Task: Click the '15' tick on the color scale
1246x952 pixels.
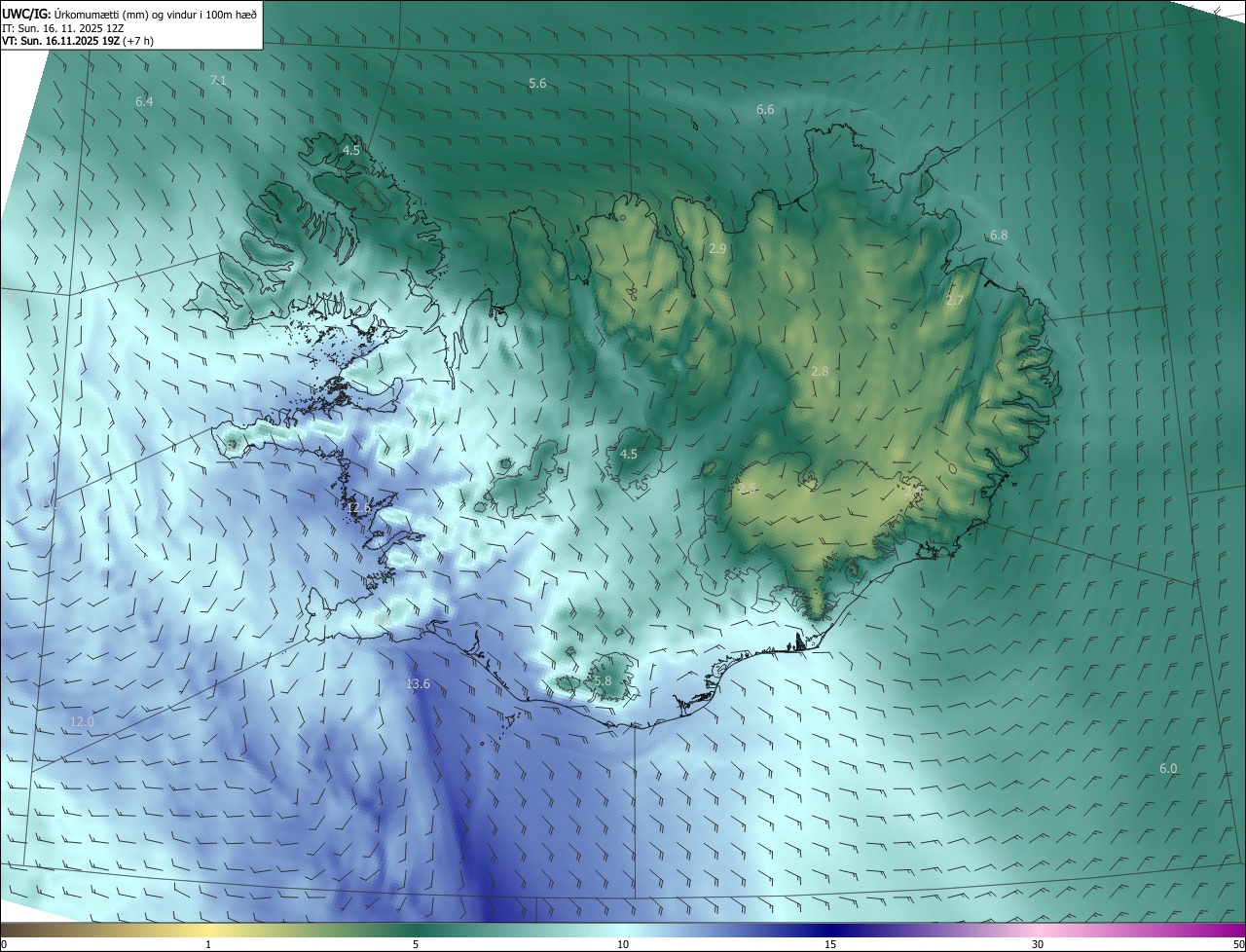Action: 830,945
